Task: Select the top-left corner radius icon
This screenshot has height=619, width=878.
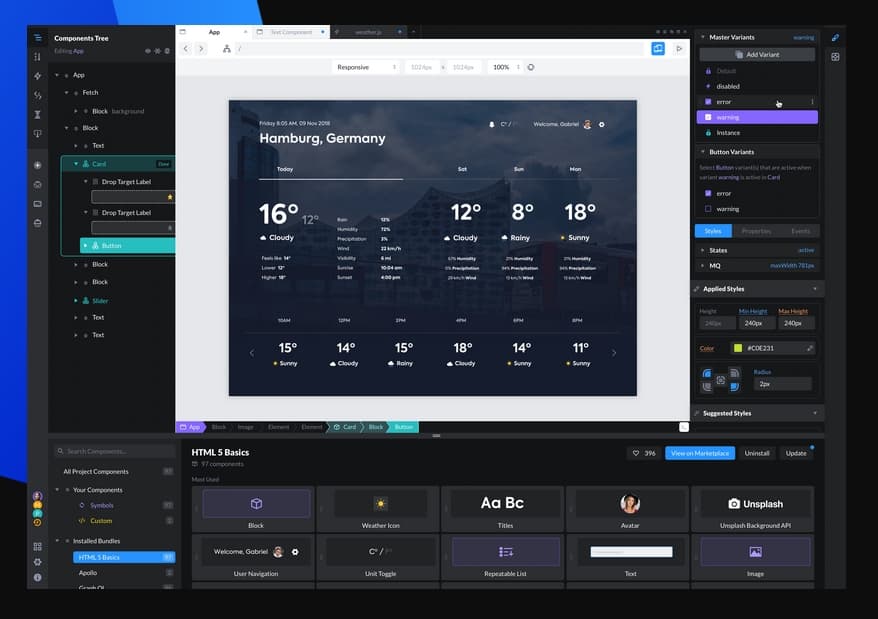Action: pos(707,374)
